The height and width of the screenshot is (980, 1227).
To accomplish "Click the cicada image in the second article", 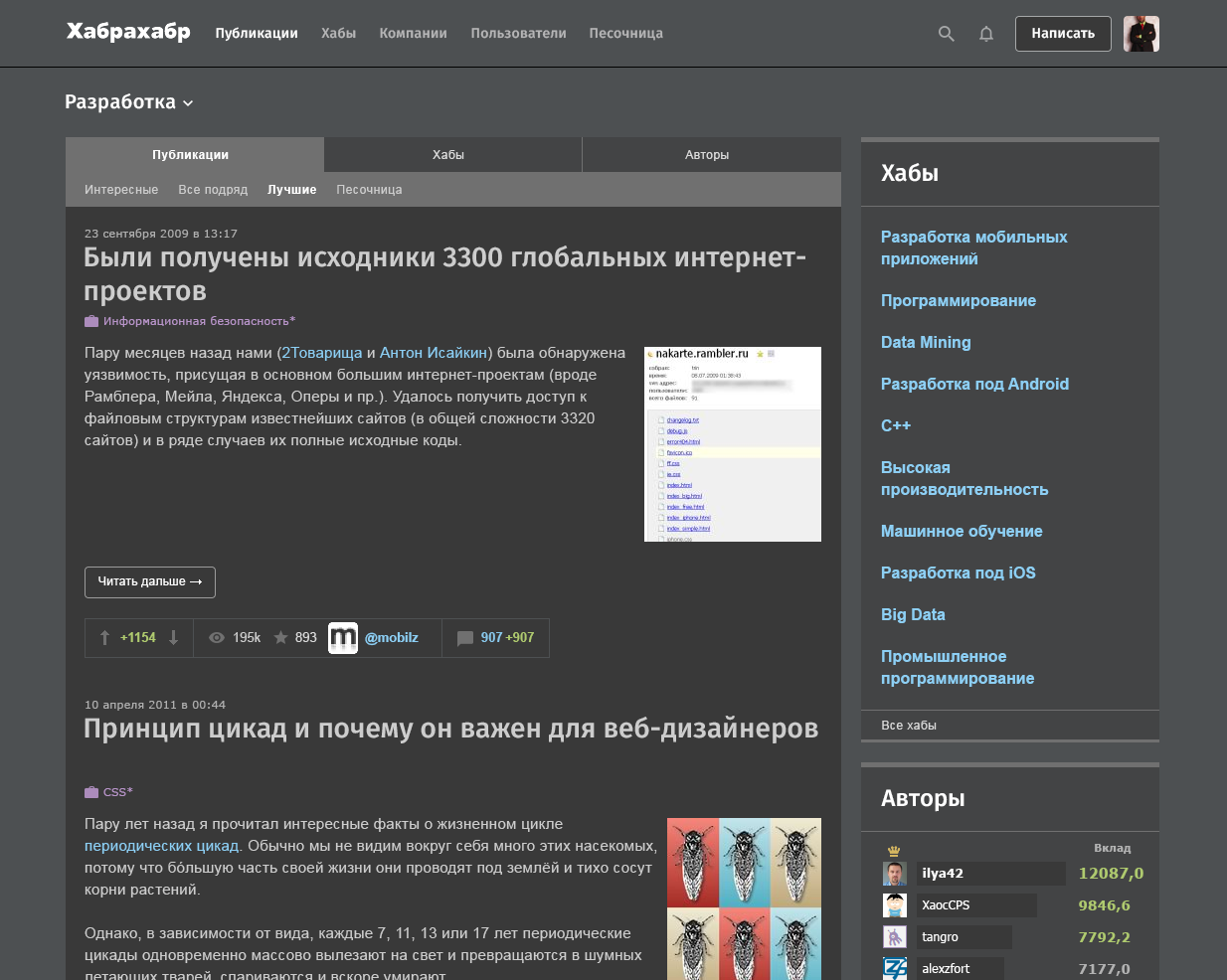I will point(743,899).
